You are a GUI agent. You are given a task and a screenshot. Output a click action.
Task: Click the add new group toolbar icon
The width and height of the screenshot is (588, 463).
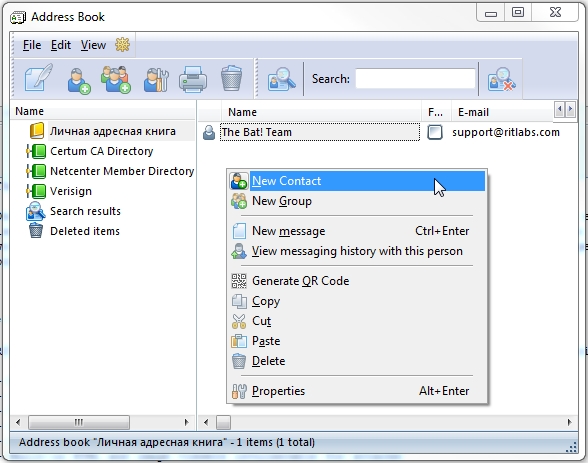pyautogui.click(x=116, y=79)
